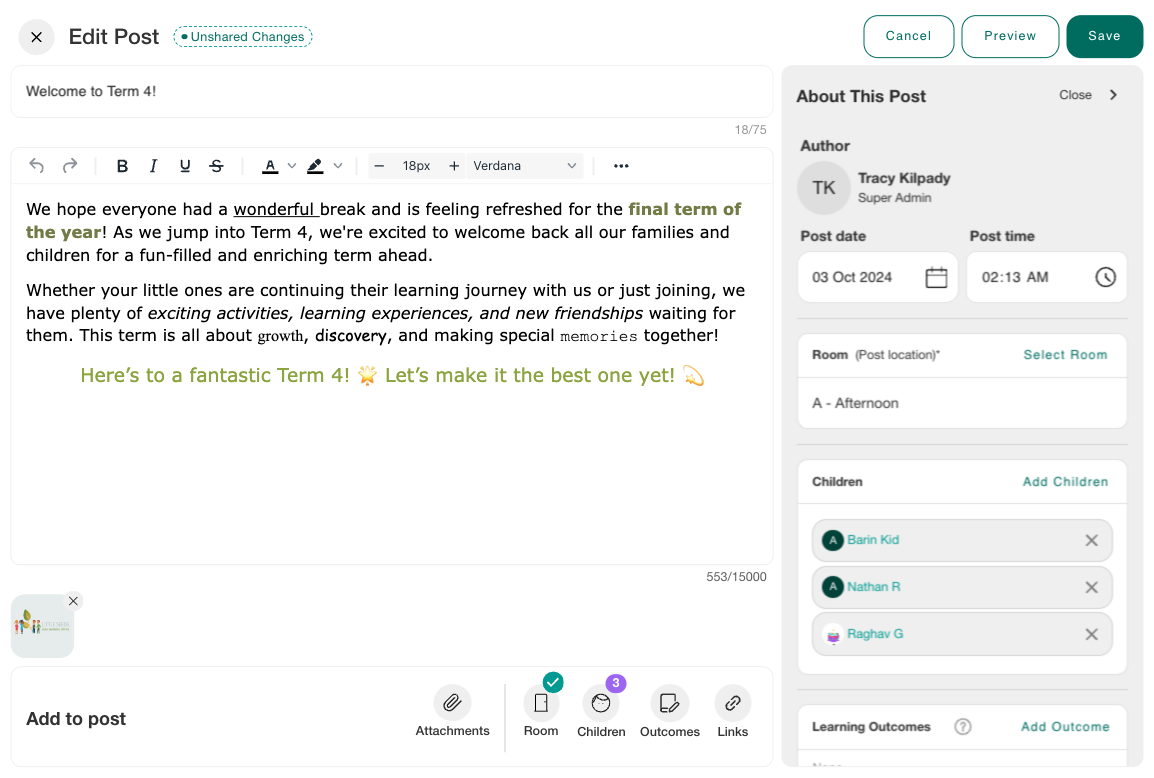Click the Select Room link
1154x778 pixels.
pyautogui.click(x=1065, y=355)
